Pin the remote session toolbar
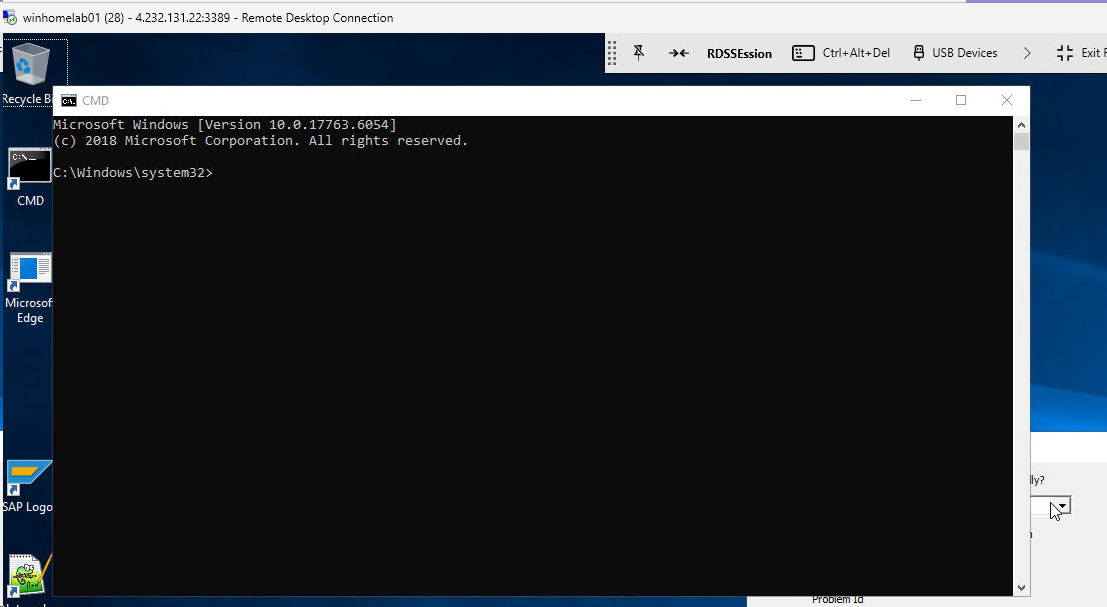1107x607 pixels. pyautogui.click(x=639, y=53)
